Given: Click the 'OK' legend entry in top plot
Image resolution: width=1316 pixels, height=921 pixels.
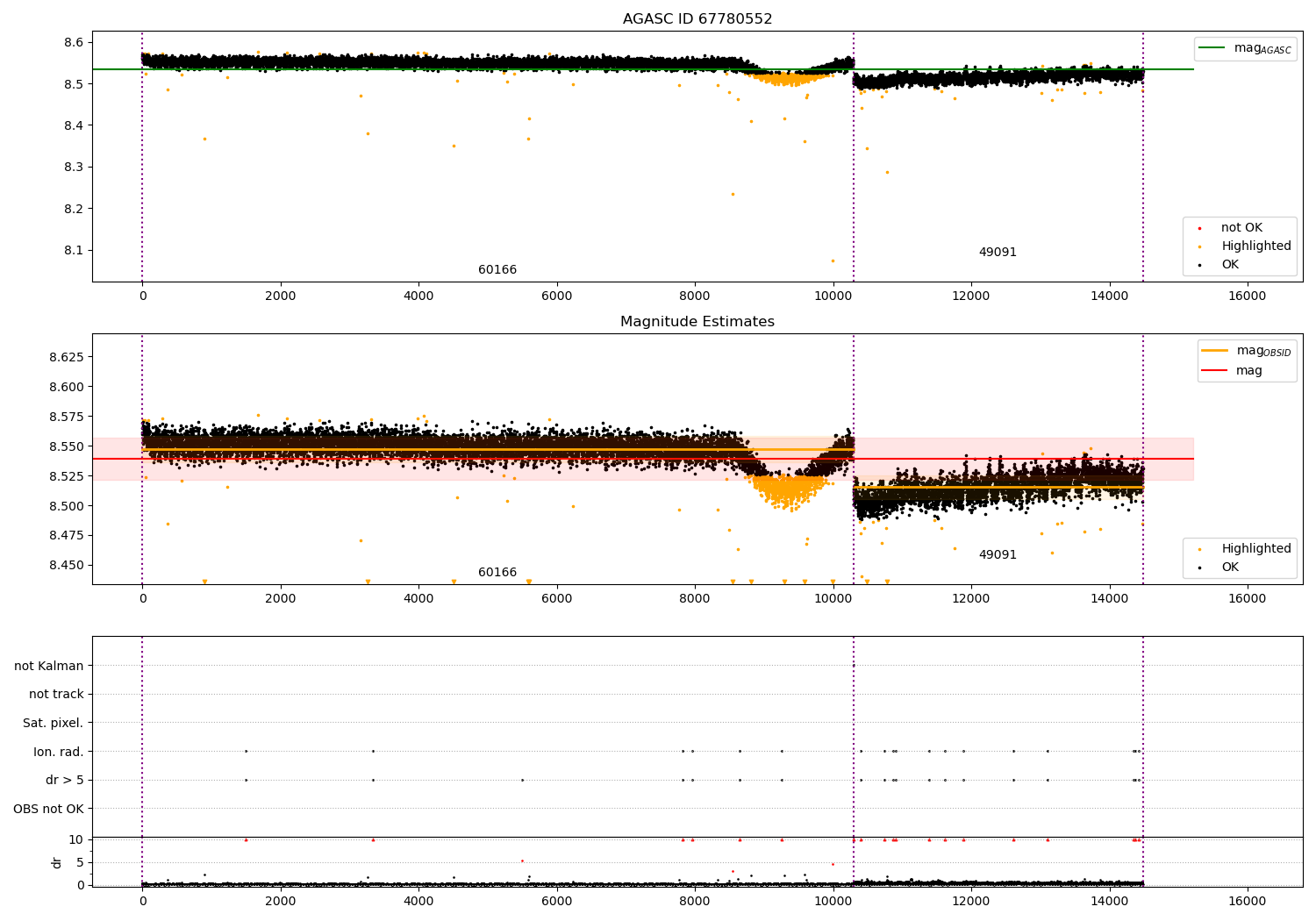Looking at the screenshot, I should coord(1230,265).
